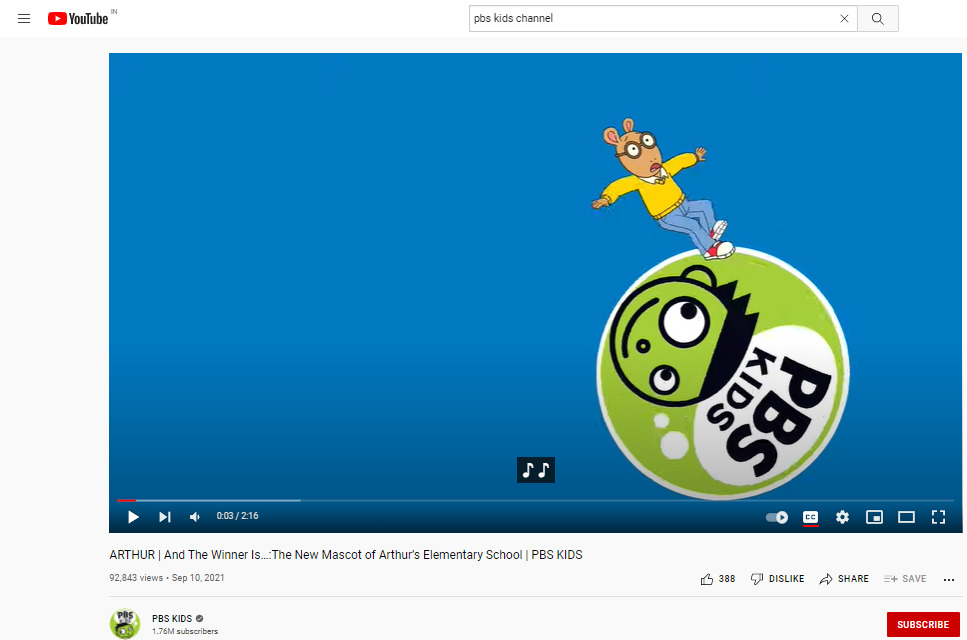Seek along the video progress bar
This screenshot has height=640, width=967.
(535, 500)
